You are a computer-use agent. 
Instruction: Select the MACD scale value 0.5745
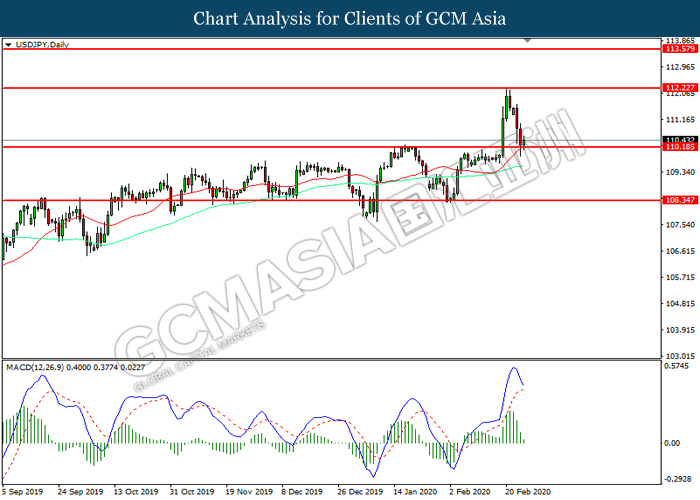pos(677,367)
